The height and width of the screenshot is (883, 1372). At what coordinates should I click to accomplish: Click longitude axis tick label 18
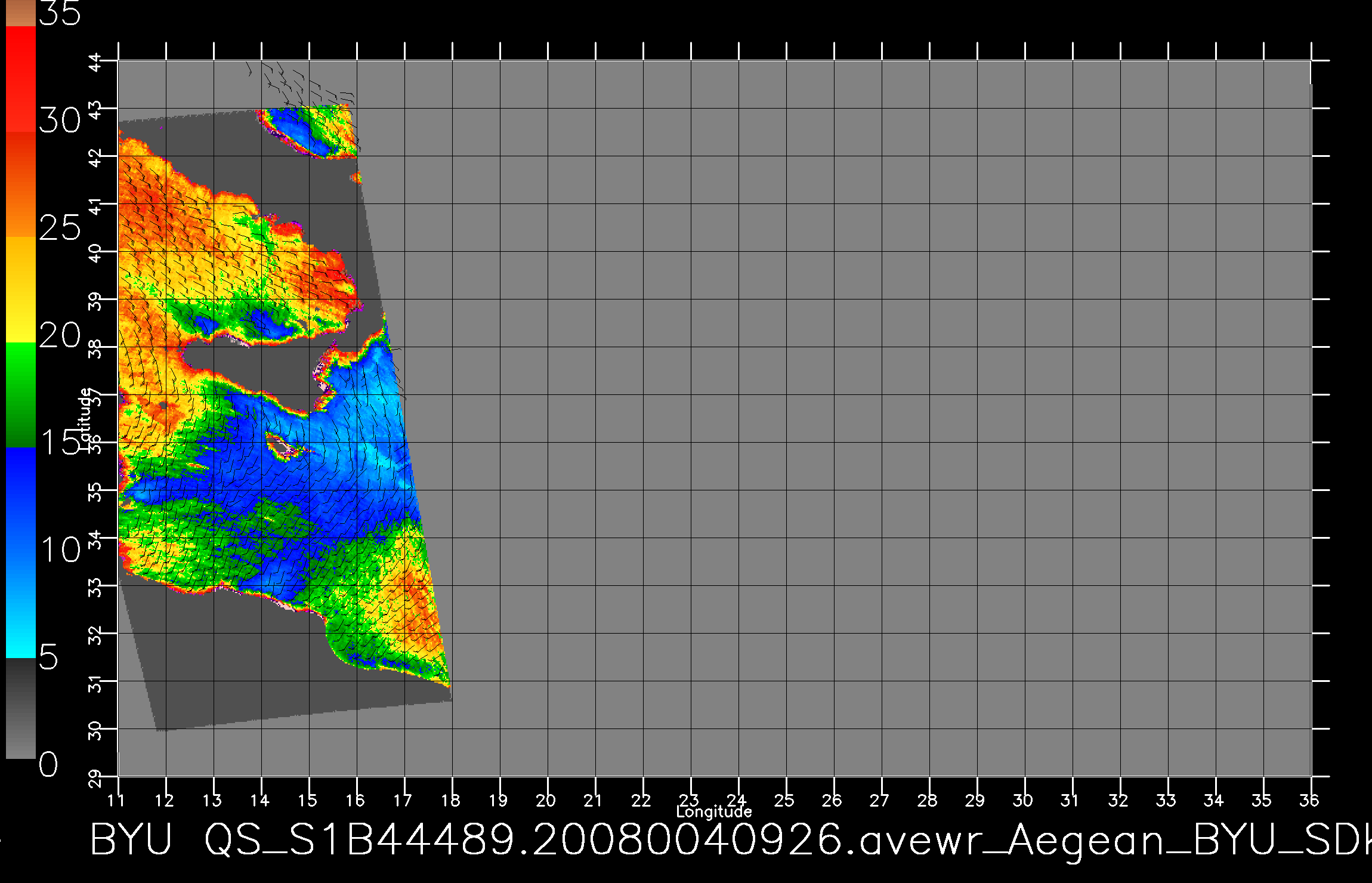(450, 800)
